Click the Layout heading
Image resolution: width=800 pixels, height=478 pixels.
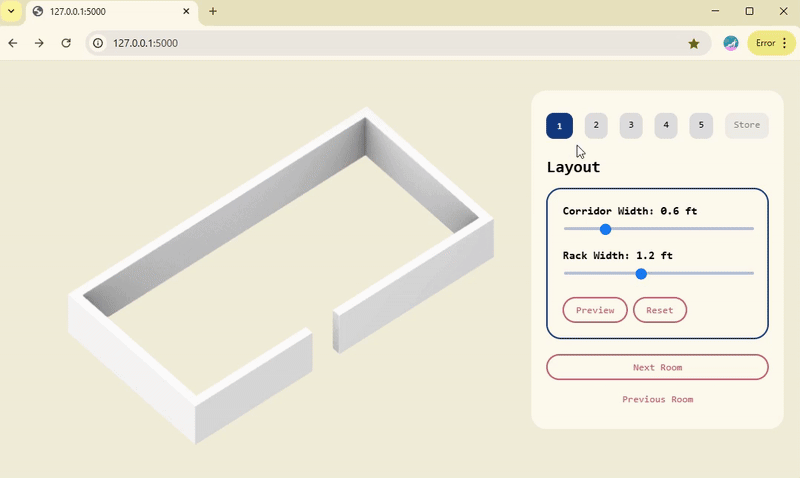click(573, 167)
